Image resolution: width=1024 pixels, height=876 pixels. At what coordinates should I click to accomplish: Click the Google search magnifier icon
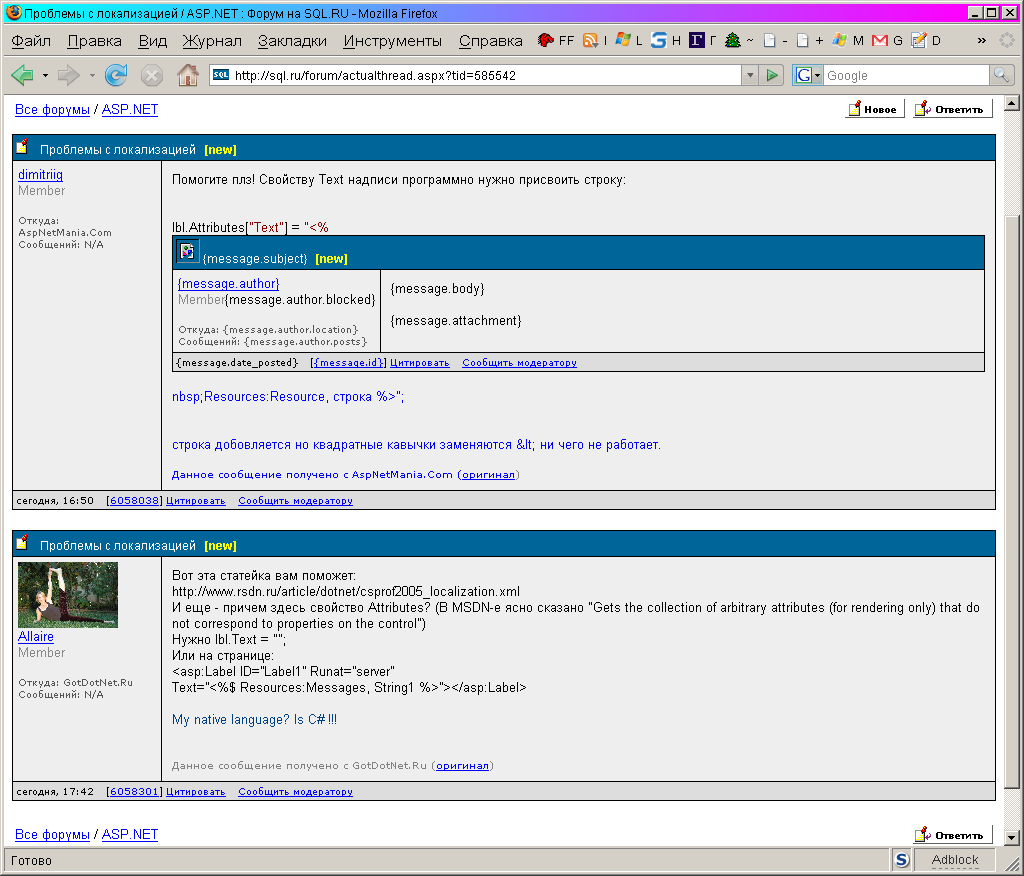tap(1001, 75)
